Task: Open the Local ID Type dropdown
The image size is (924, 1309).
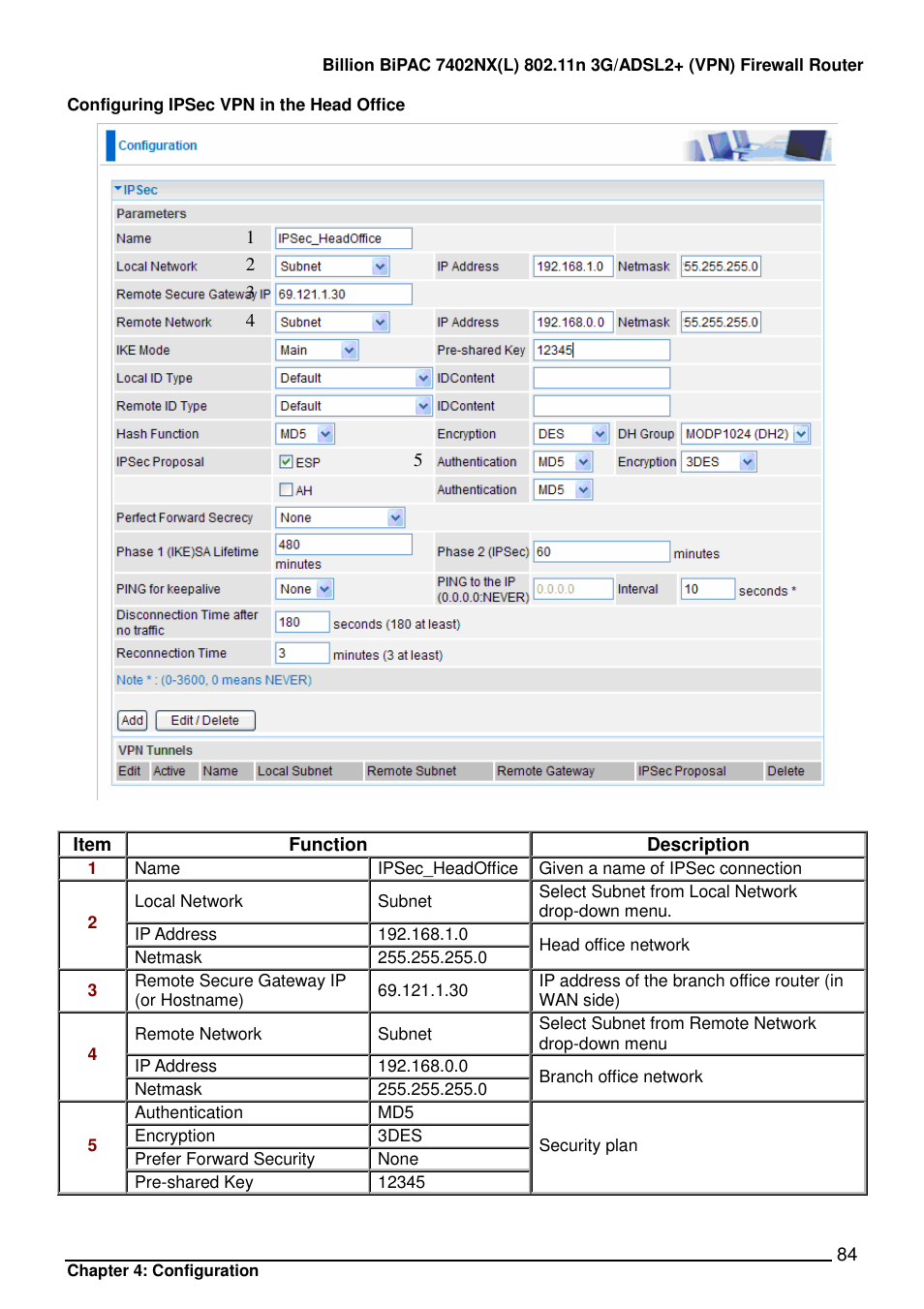Action: [354, 379]
